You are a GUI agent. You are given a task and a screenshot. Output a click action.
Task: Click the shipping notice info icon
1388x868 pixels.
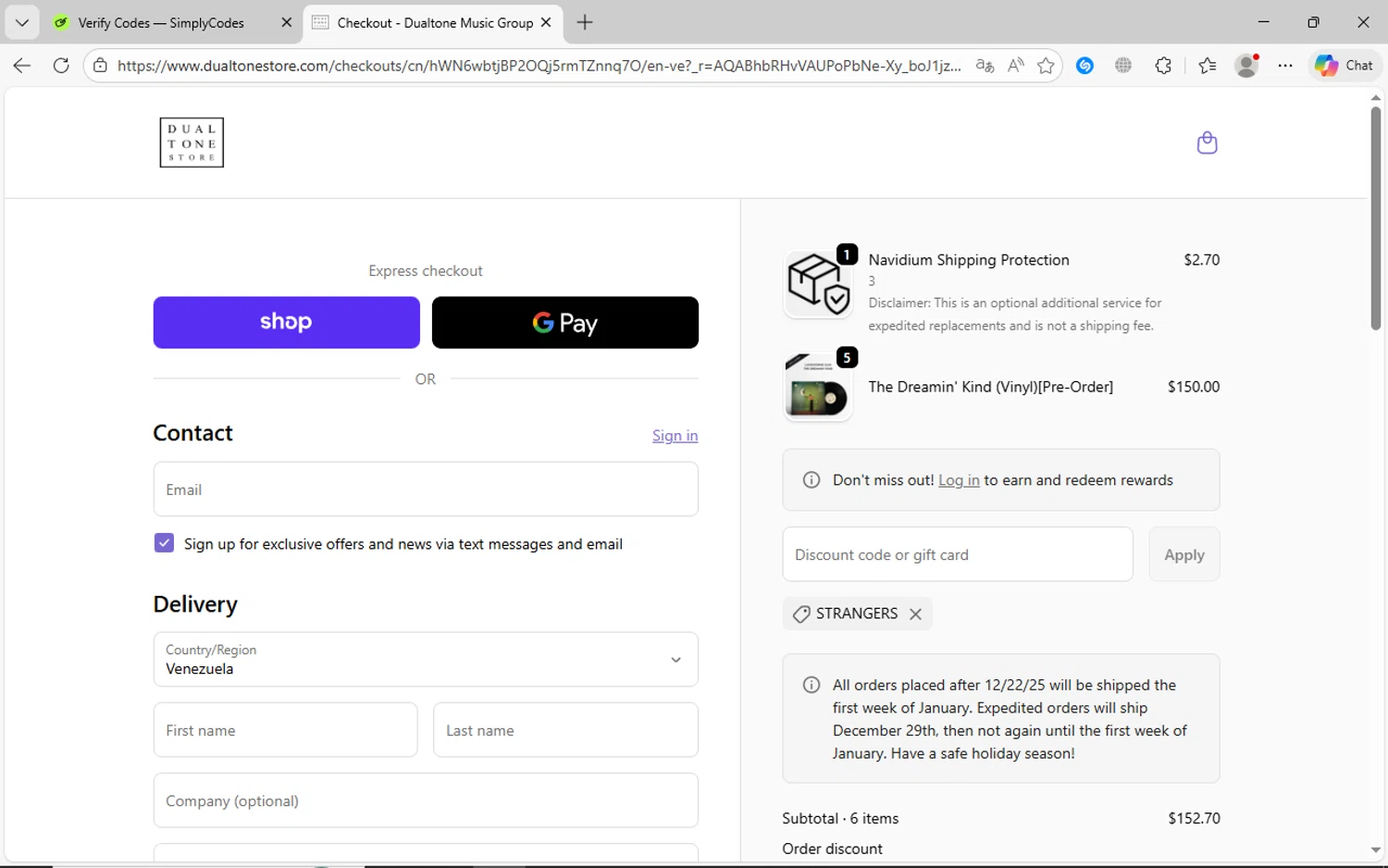click(x=812, y=685)
